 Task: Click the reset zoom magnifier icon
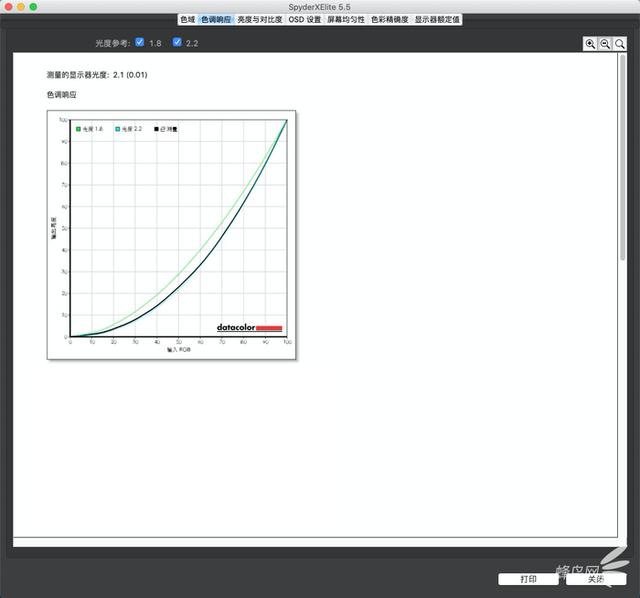pyautogui.click(x=620, y=44)
